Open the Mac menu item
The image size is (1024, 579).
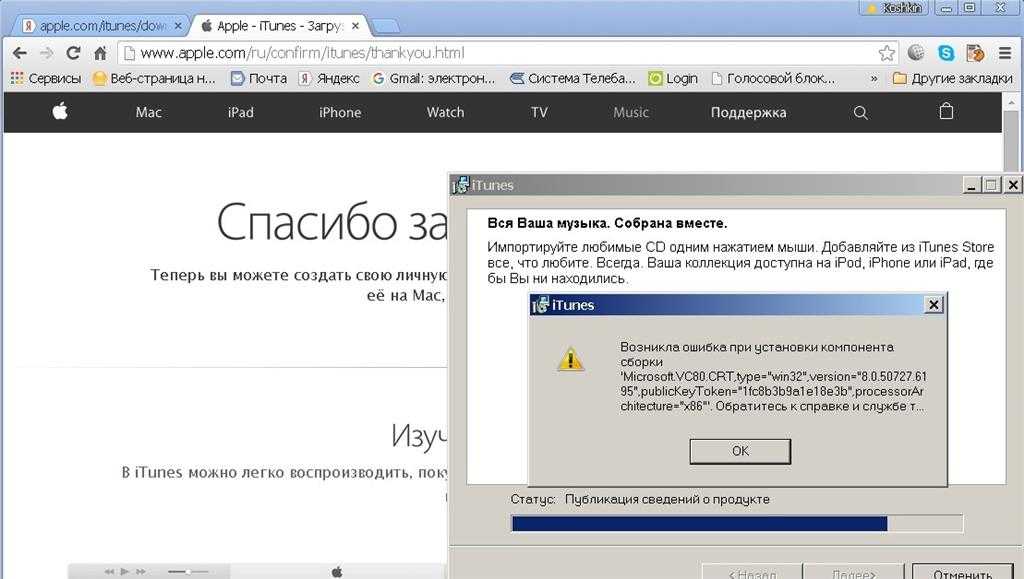click(x=148, y=112)
